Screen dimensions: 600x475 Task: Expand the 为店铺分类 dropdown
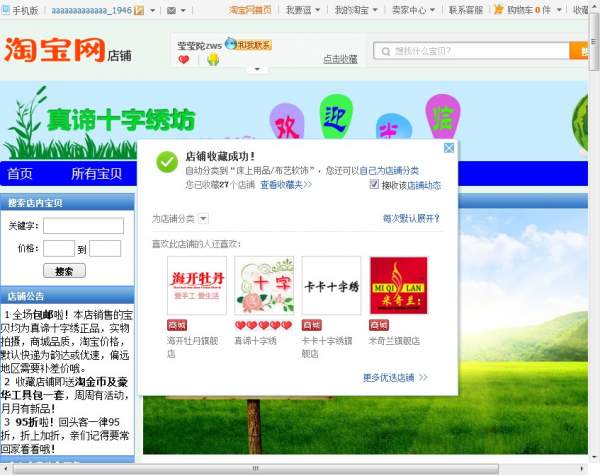point(203,219)
